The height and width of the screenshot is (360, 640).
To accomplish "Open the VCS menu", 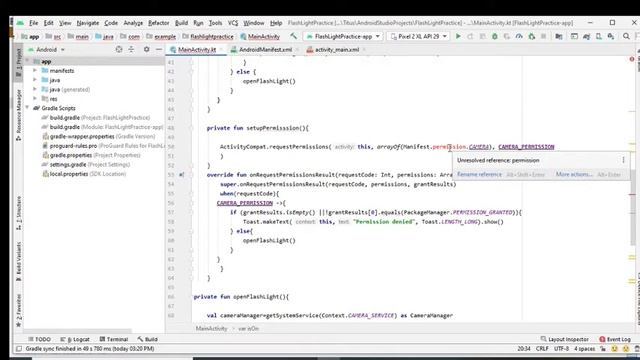I will coord(233,23).
